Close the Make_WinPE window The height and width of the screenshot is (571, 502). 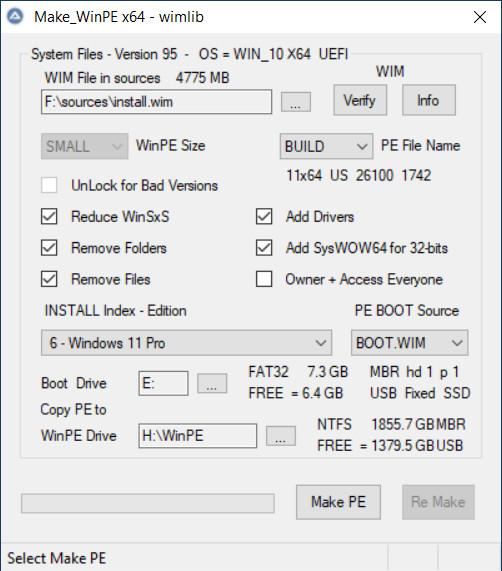point(480,17)
